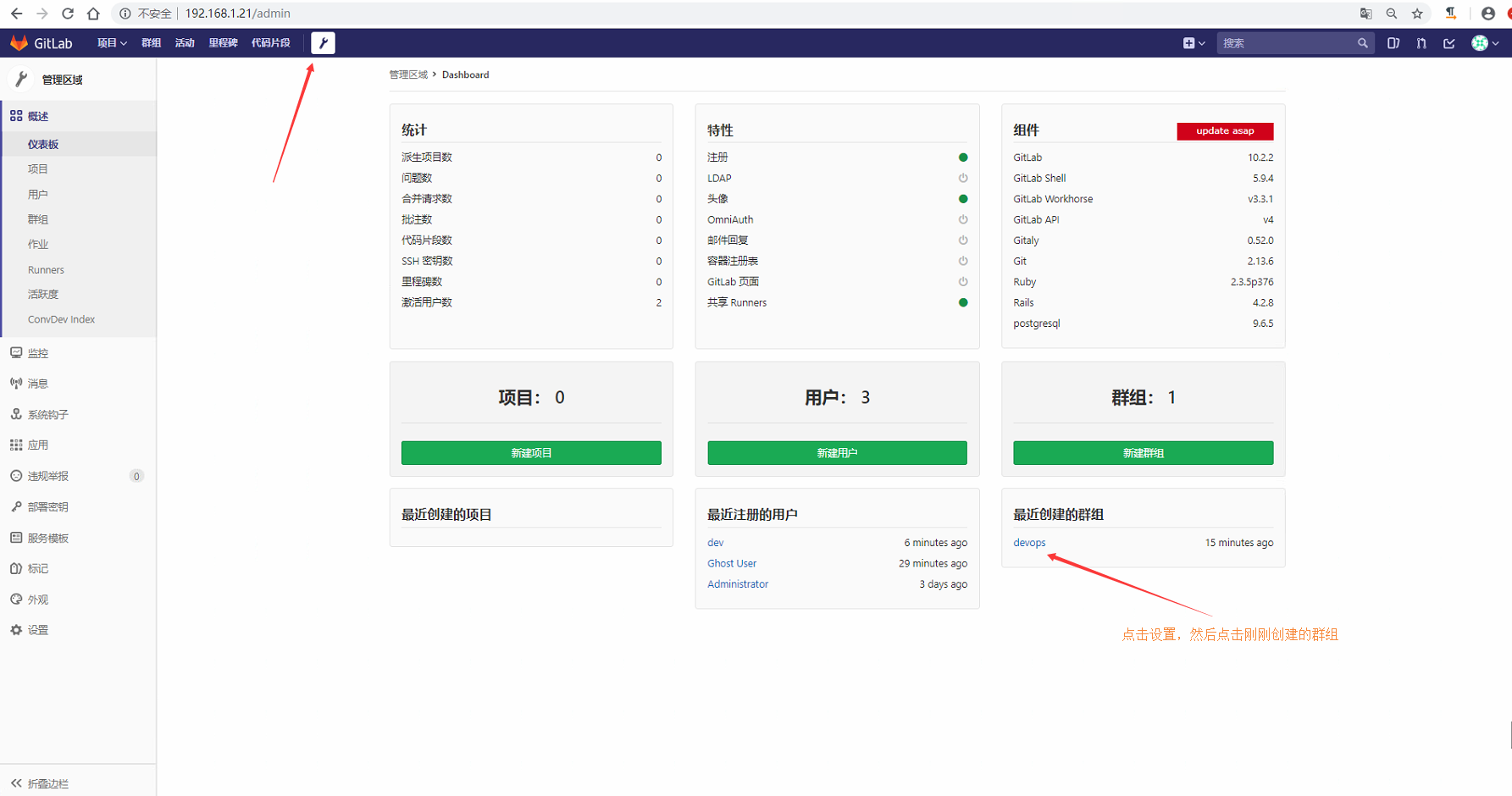Image resolution: width=1512 pixels, height=796 pixels.
Task: Click the GitLab fox logo
Action: click(x=19, y=43)
